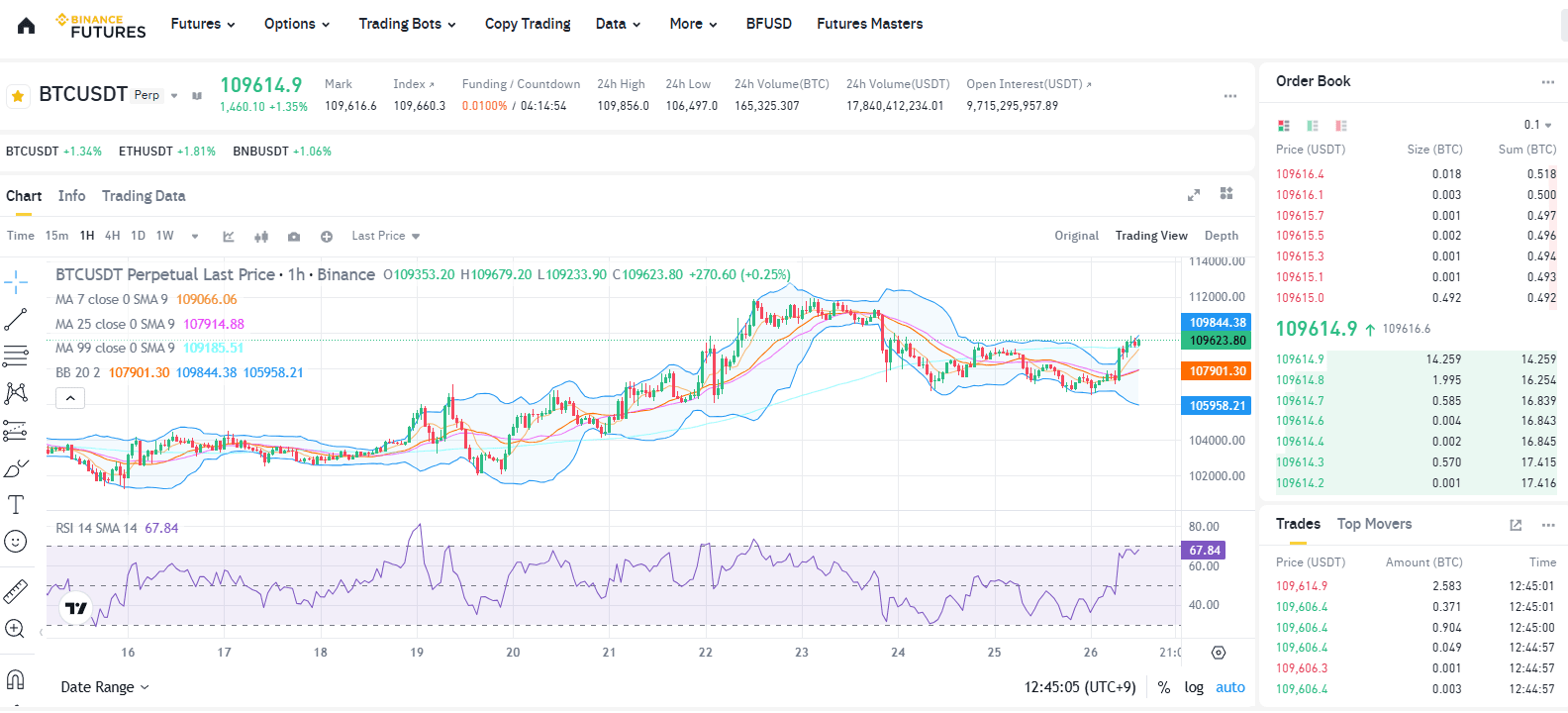Change the candlestick chart style

pos(261,237)
